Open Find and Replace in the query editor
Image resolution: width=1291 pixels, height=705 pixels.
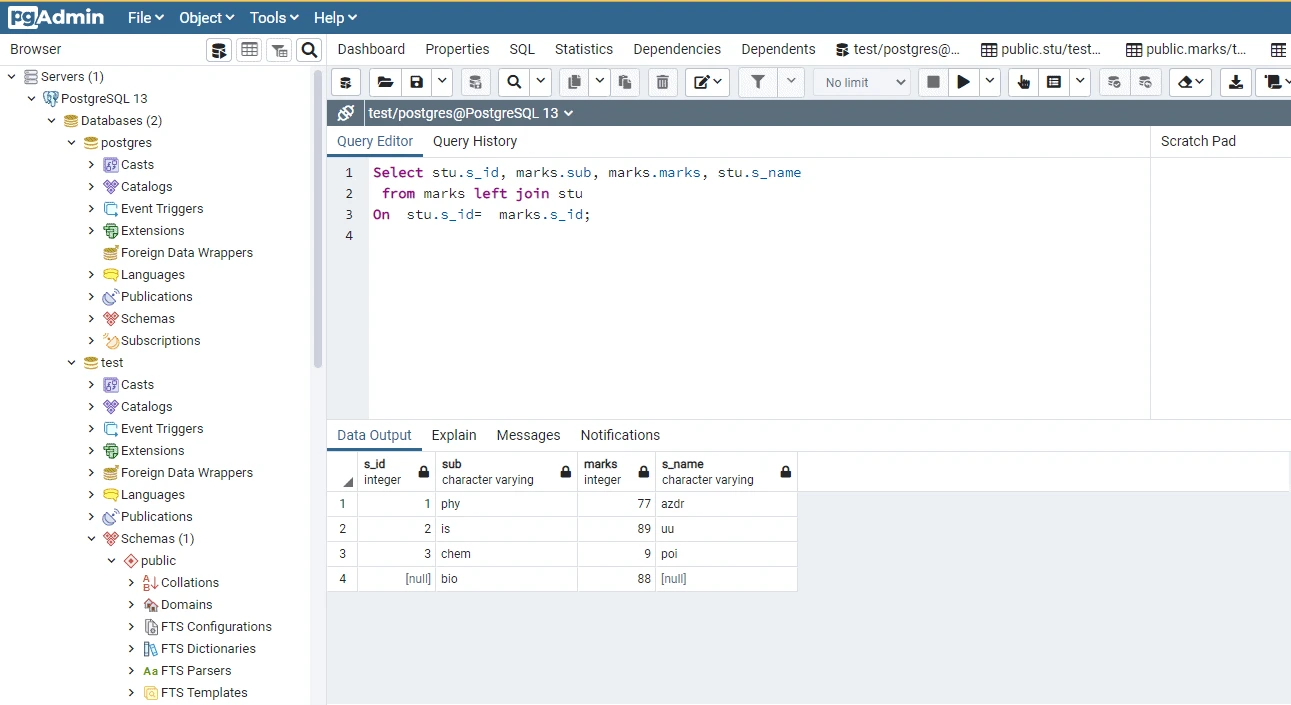(513, 82)
